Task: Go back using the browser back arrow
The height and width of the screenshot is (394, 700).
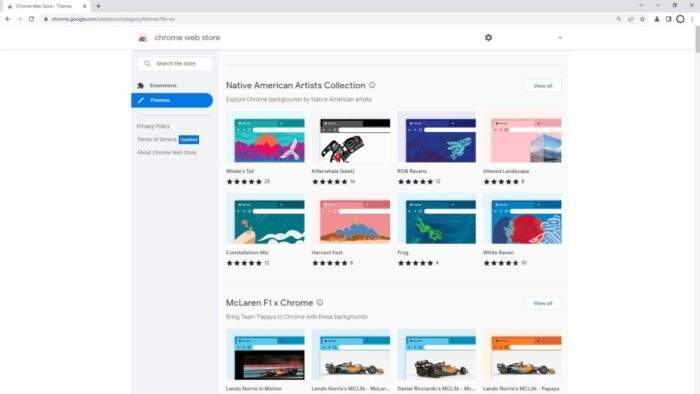Action: pos(8,19)
